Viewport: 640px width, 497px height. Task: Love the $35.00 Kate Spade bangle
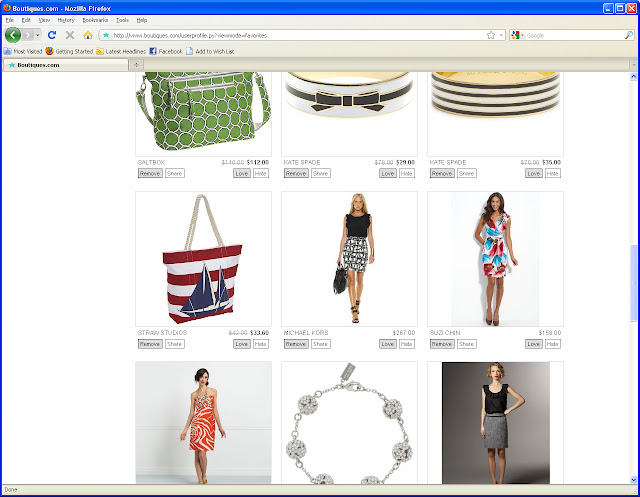(534, 173)
